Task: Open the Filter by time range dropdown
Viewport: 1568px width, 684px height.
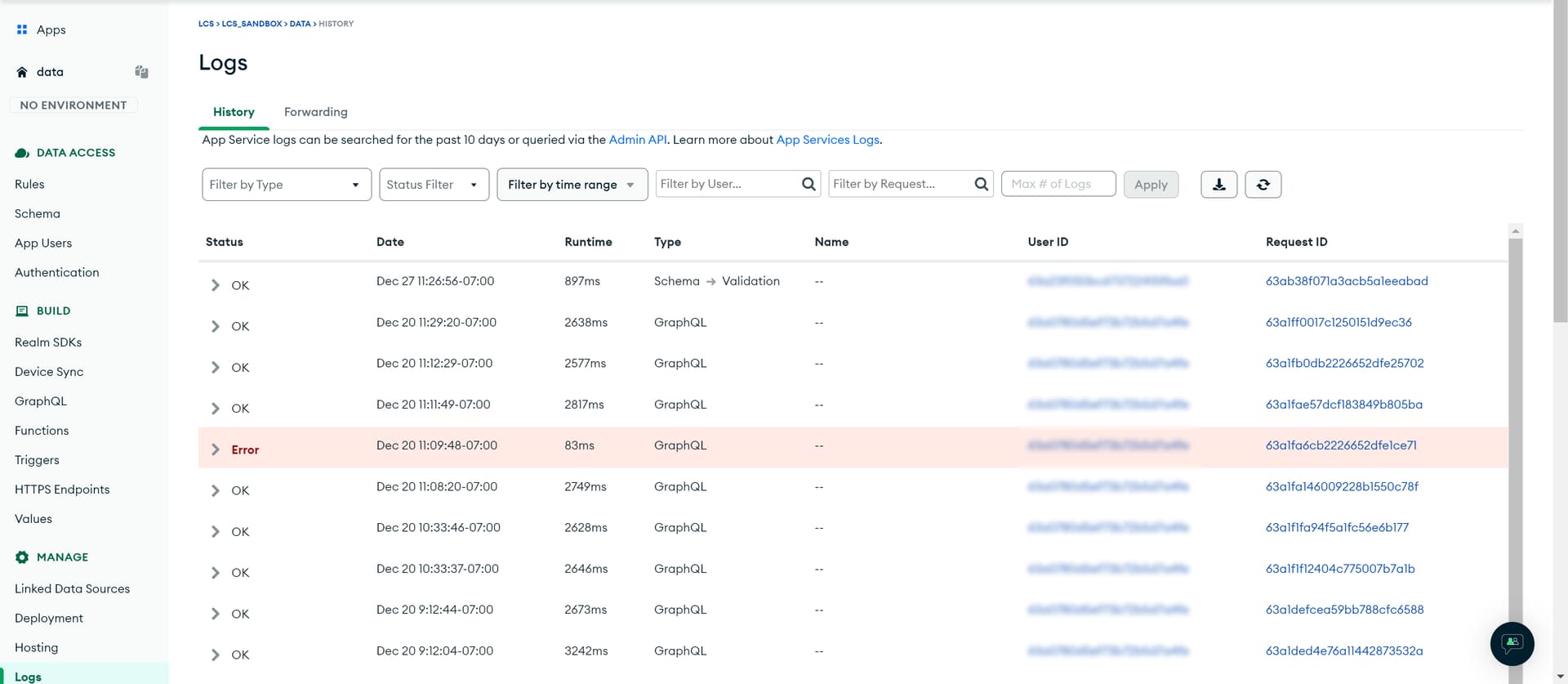Action: tap(572, 185)
